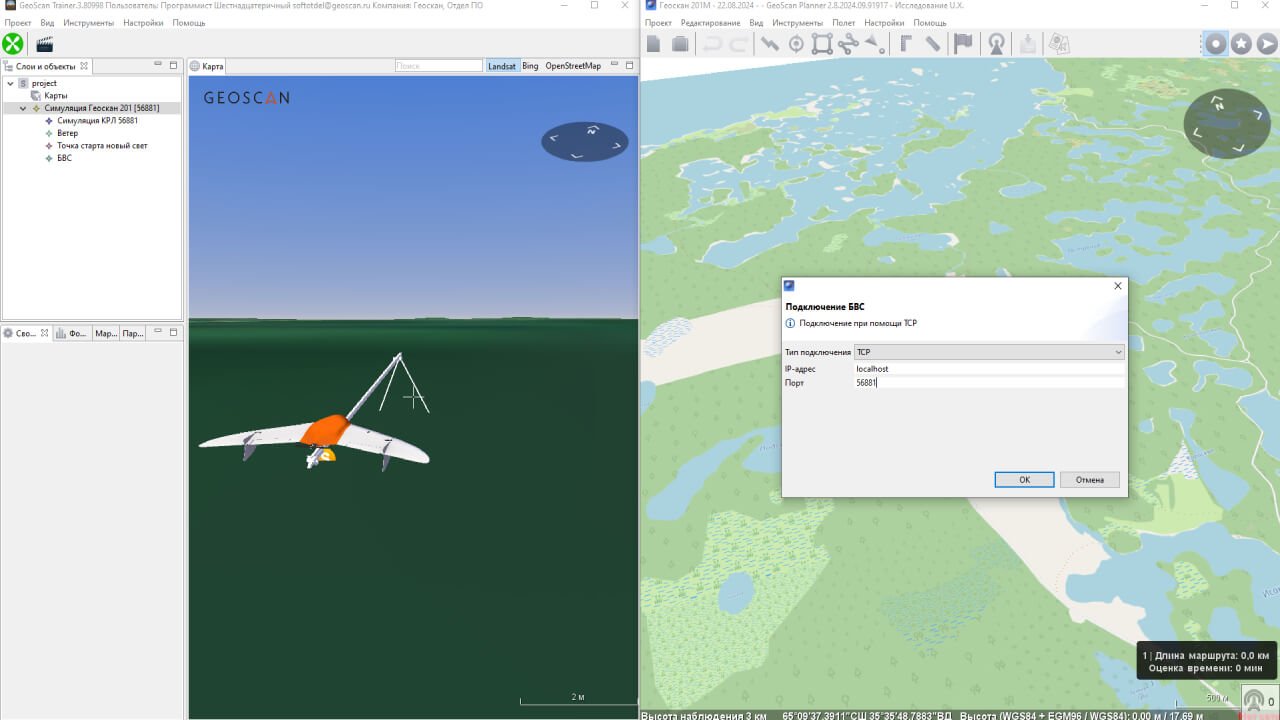The width and height of the screenshot is (1280, 720).
Task: Select Ветер item in layers tree
Action: click(67, 133)
